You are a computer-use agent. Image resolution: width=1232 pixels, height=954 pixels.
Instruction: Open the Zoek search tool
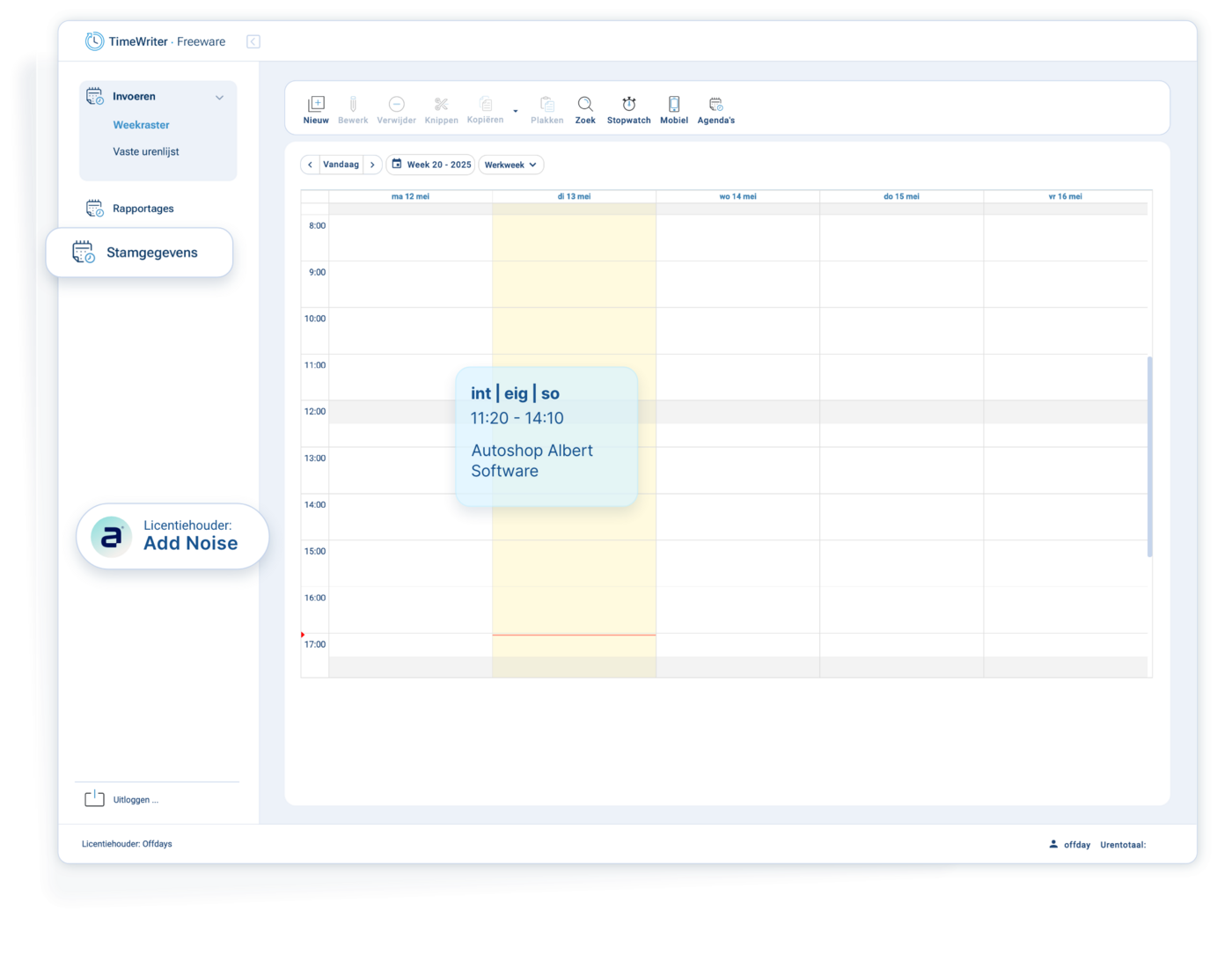585,105
